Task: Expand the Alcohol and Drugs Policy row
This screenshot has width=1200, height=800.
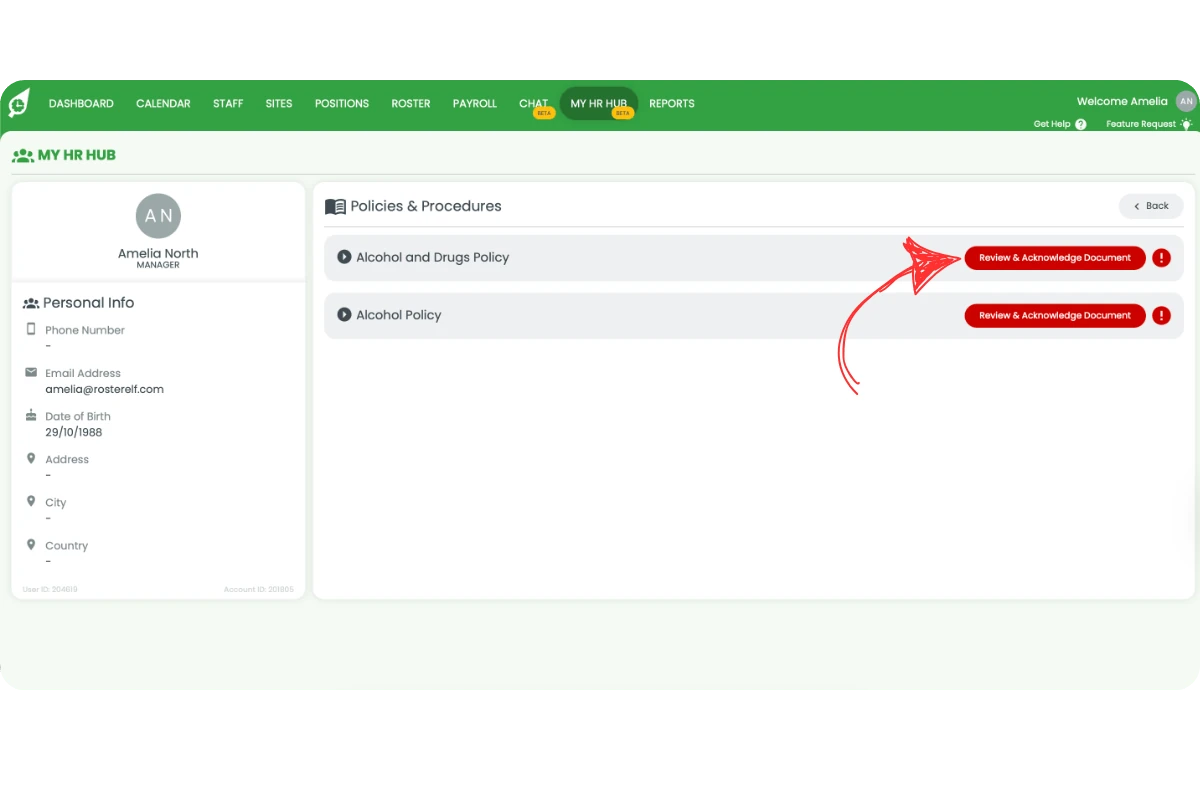Action: [x=344, y=257]
